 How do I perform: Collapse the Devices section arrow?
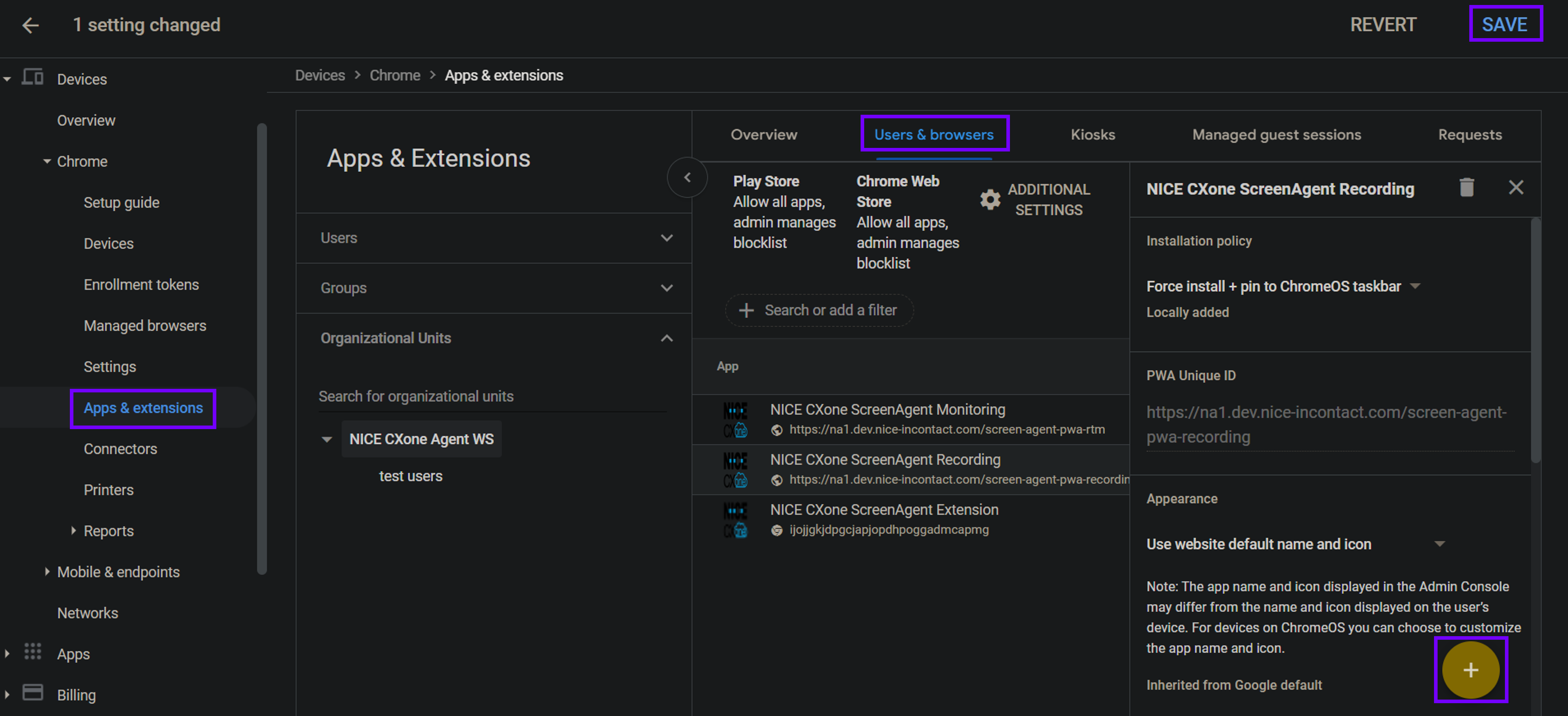[x=7, y=79]
